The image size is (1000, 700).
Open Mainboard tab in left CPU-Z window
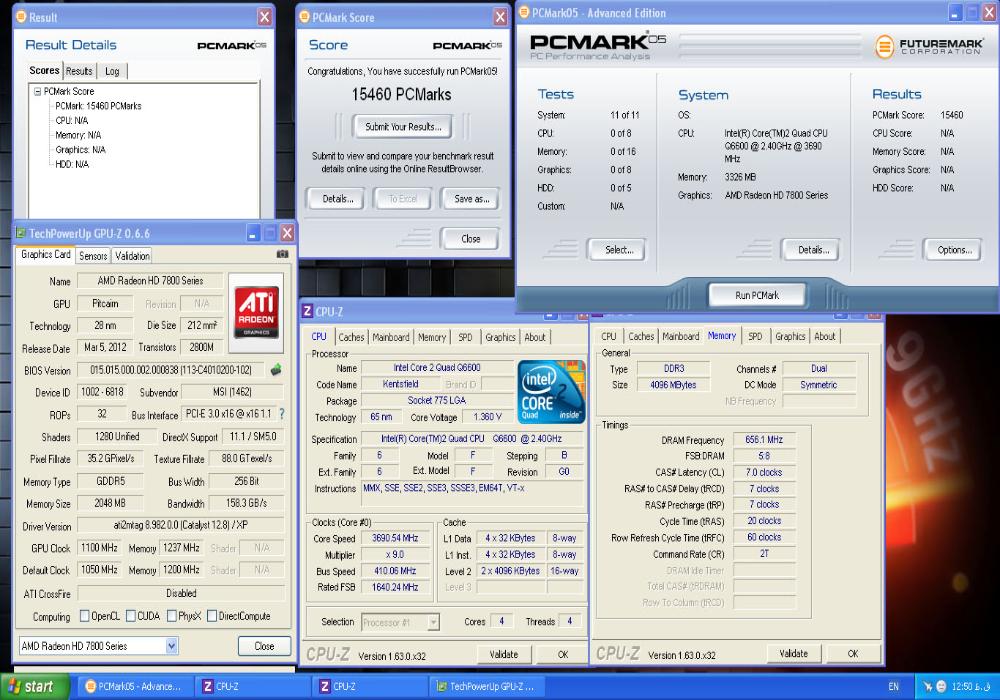point(390,337)
